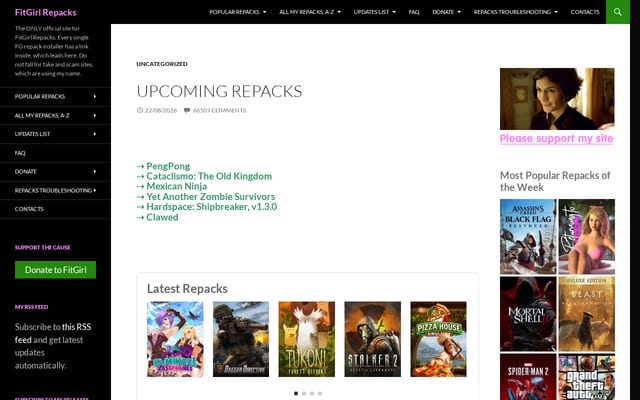This screenshot has width=640, height=400.
Task: Open Contacts in the left sidebar
Action: tap(29, 209)
